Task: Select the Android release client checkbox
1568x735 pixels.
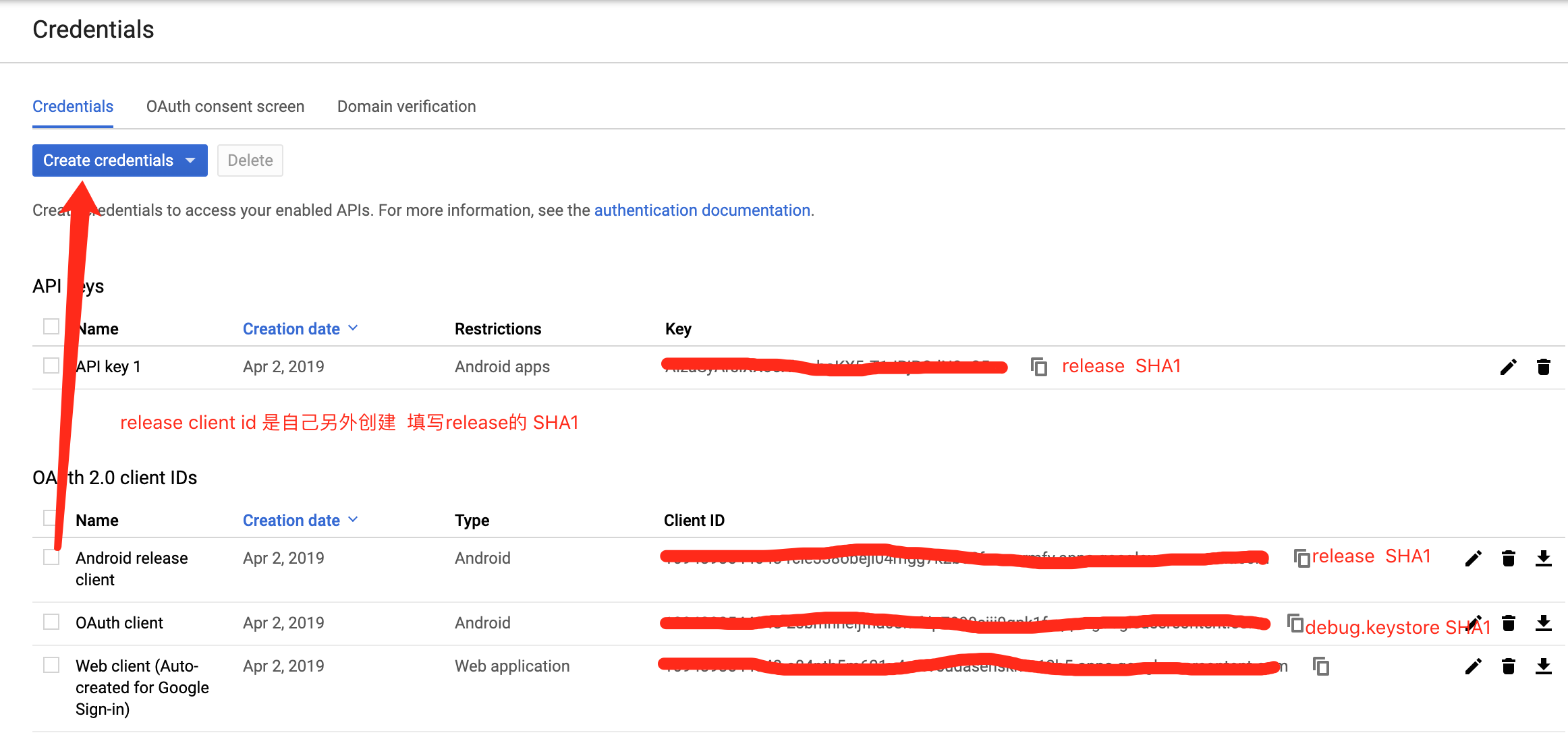Action: [x=51, y=557]
